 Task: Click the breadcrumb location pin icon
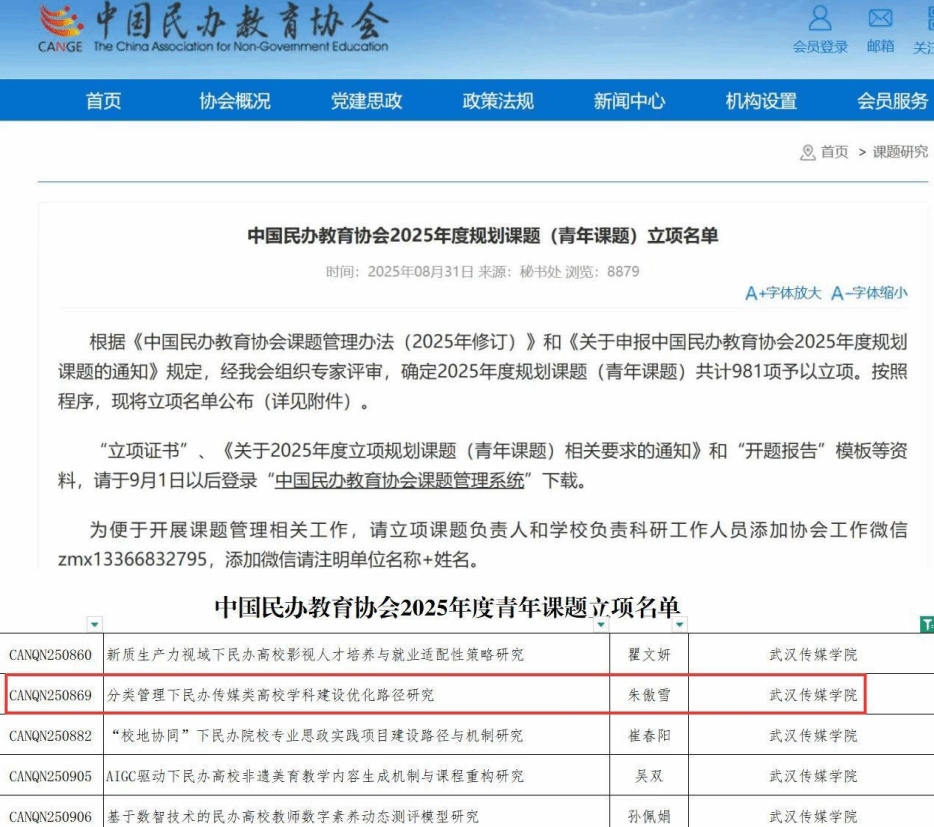click(x=807, y=153)
